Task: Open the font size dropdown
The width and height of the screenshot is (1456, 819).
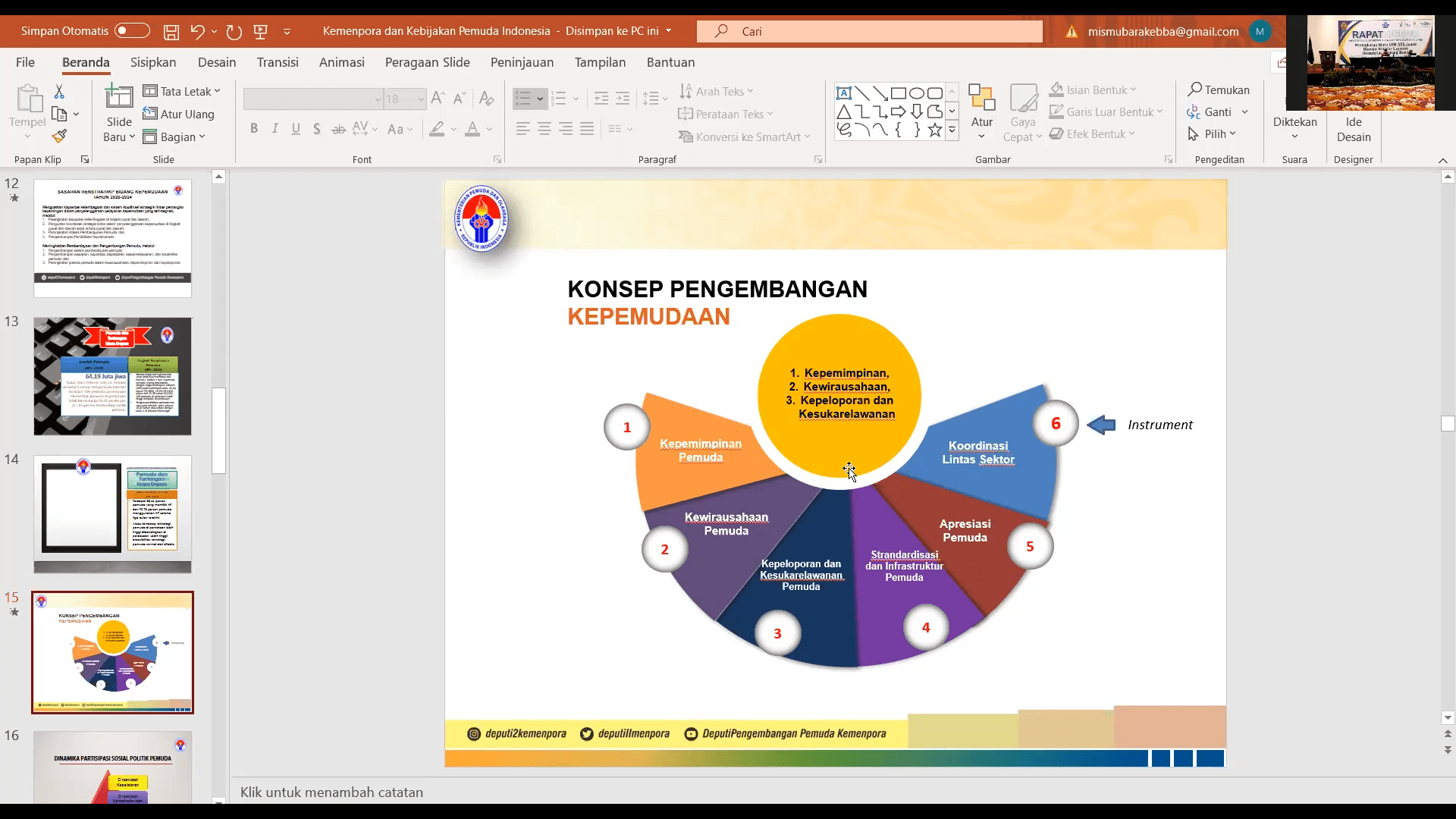Action: tap(421, 99)
